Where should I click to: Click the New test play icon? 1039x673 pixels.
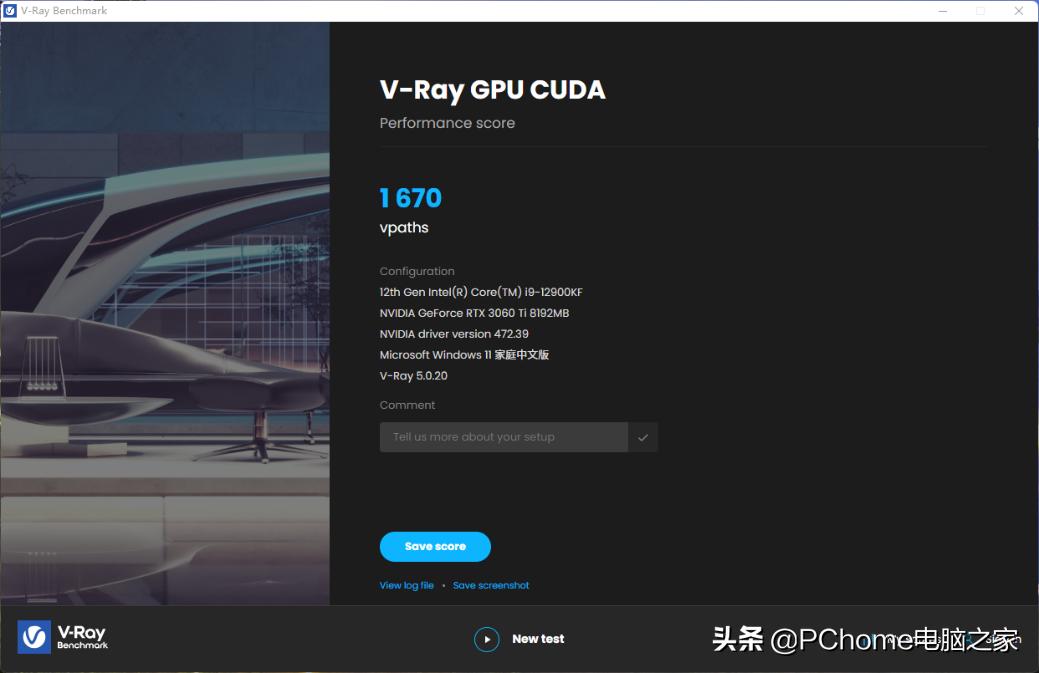coord(486,639)
